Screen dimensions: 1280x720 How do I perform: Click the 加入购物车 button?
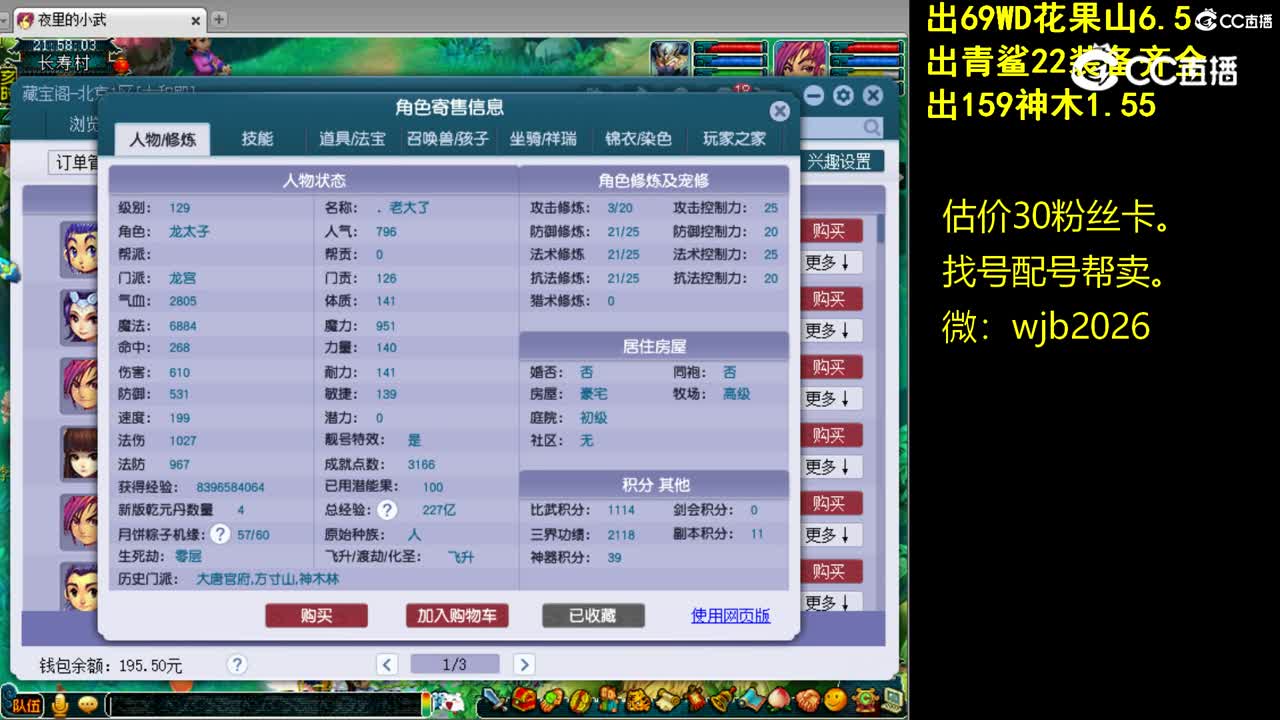click(x=455, y=616)
